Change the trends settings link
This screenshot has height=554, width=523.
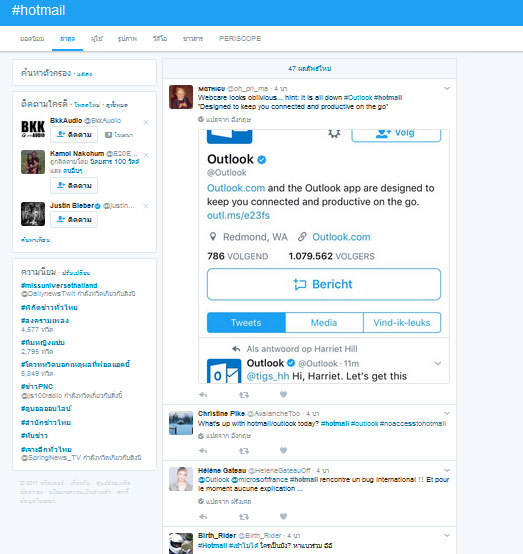pos(76,273)
